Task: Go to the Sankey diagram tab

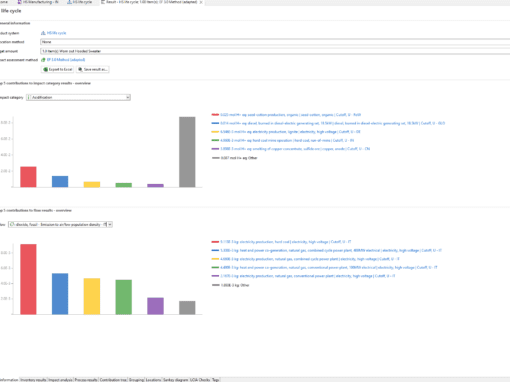Action: tap(176, 380)
